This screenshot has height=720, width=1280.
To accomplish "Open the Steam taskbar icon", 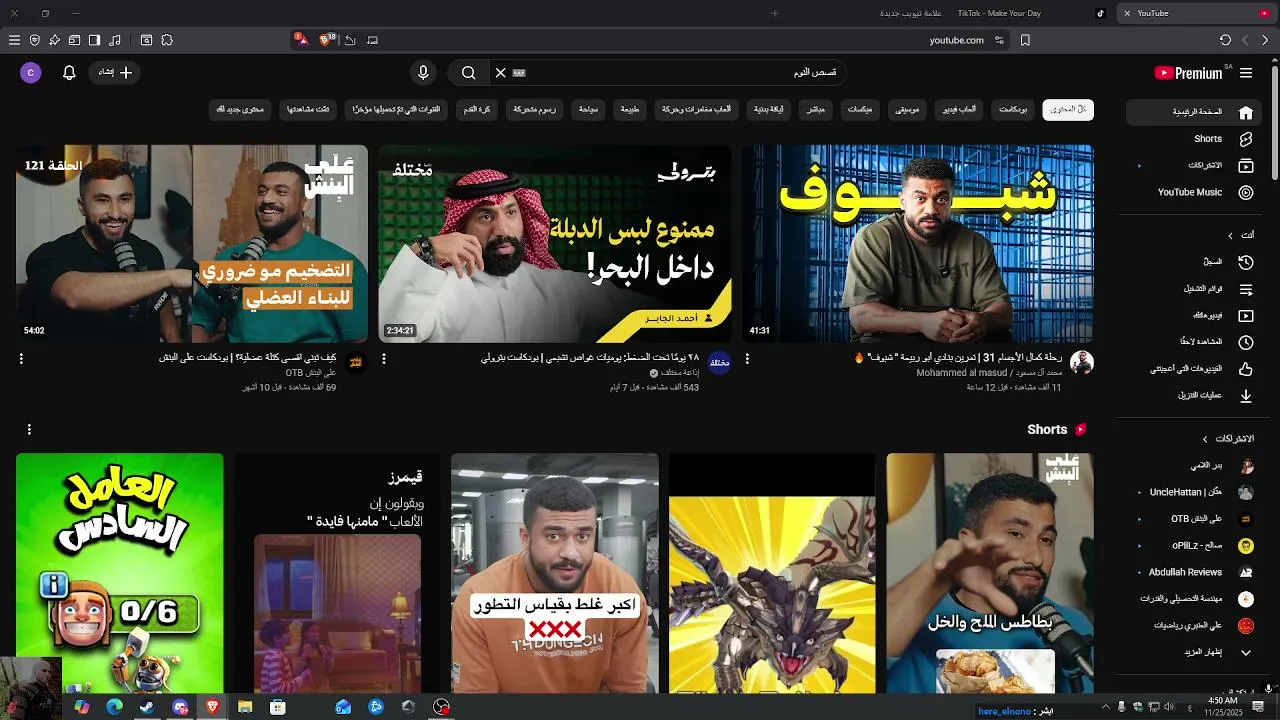I will click(x=147, y=707).
